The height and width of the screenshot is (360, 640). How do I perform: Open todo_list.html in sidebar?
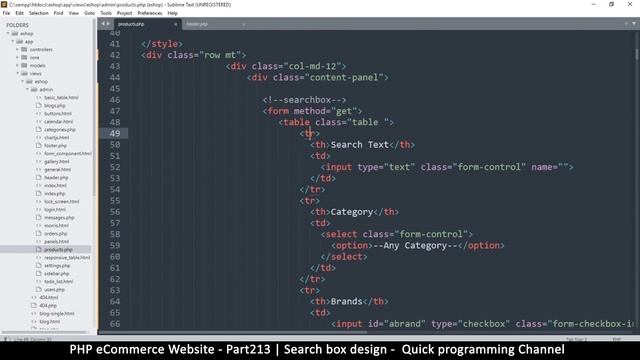[59, 282]
